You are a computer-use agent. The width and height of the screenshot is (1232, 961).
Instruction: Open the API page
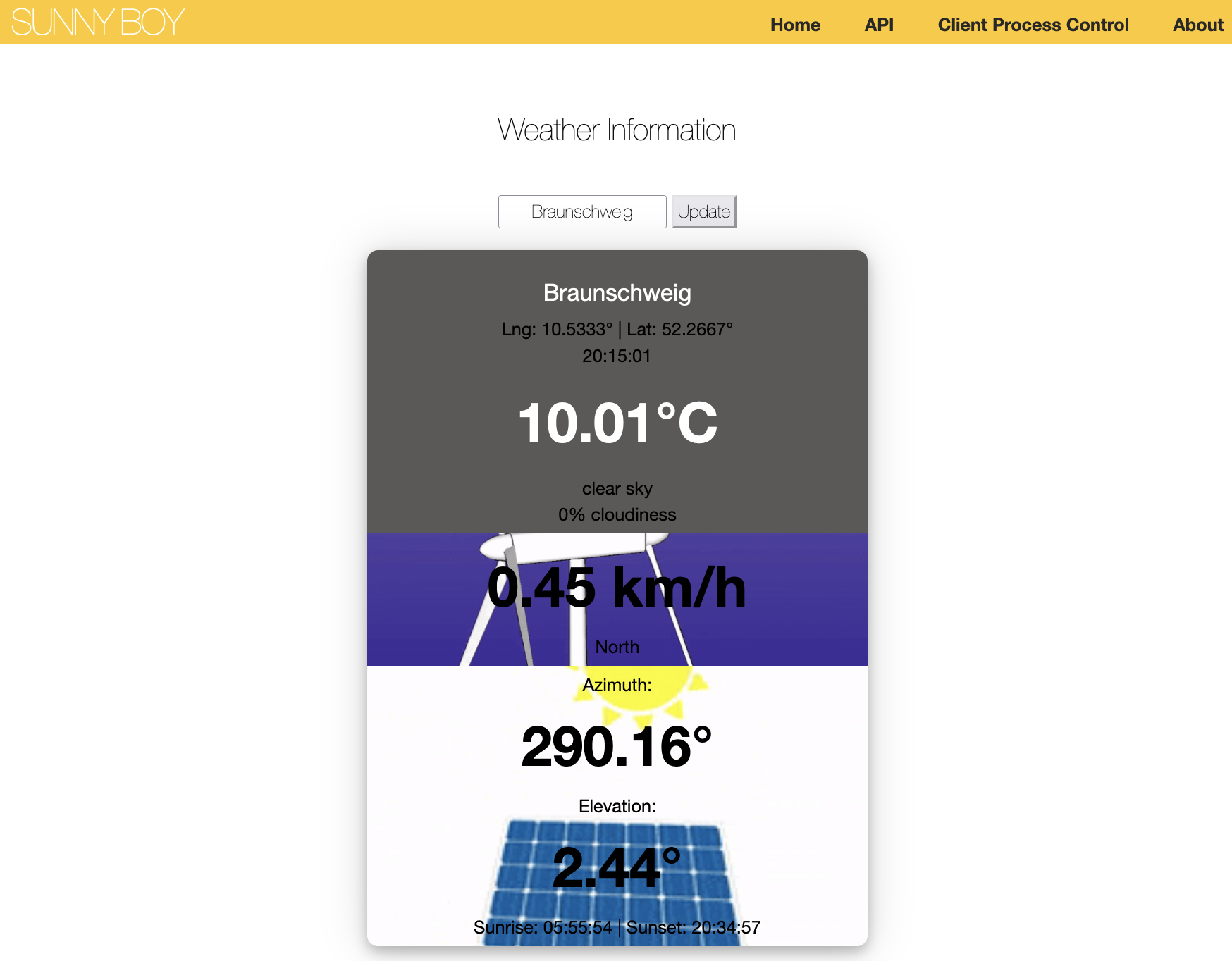878,25
